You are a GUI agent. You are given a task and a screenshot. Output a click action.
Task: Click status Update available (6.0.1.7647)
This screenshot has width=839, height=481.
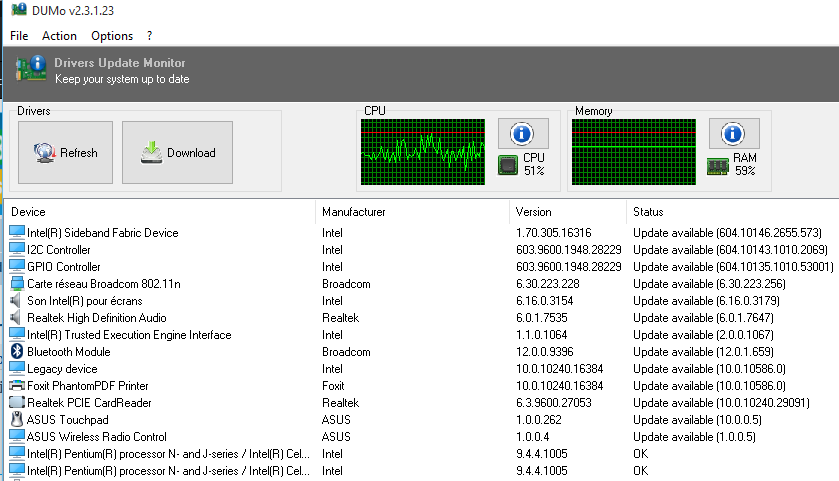(703, 318)
